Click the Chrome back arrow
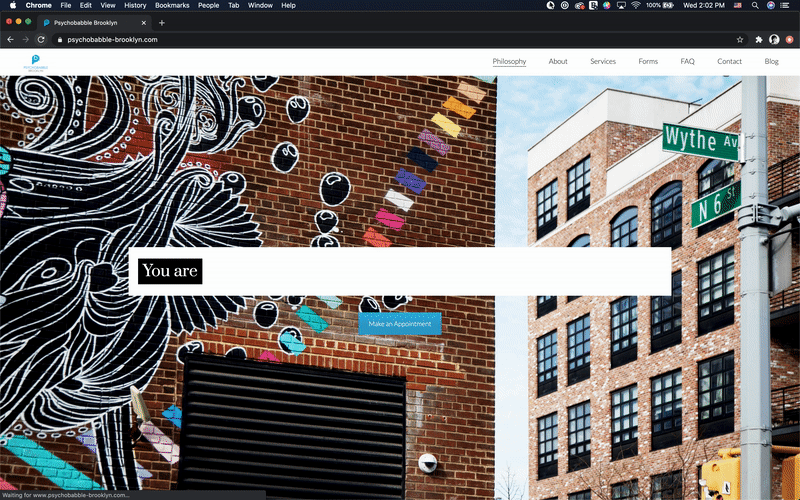The image size is (800, 500). pyautogui.click(x=10, y=39)
